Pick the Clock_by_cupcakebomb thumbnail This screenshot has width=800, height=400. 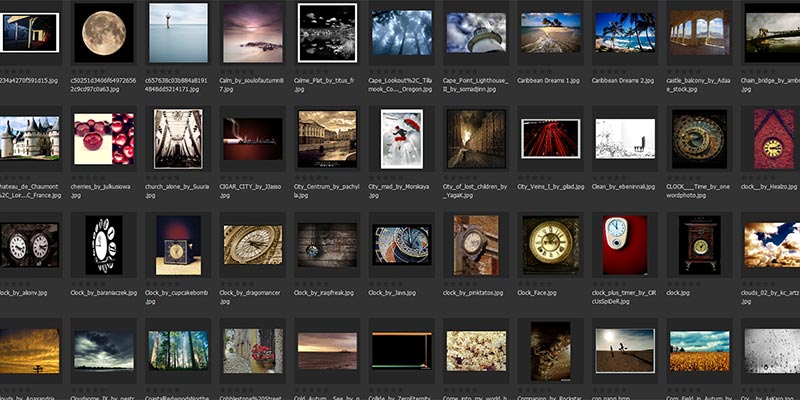179,245
